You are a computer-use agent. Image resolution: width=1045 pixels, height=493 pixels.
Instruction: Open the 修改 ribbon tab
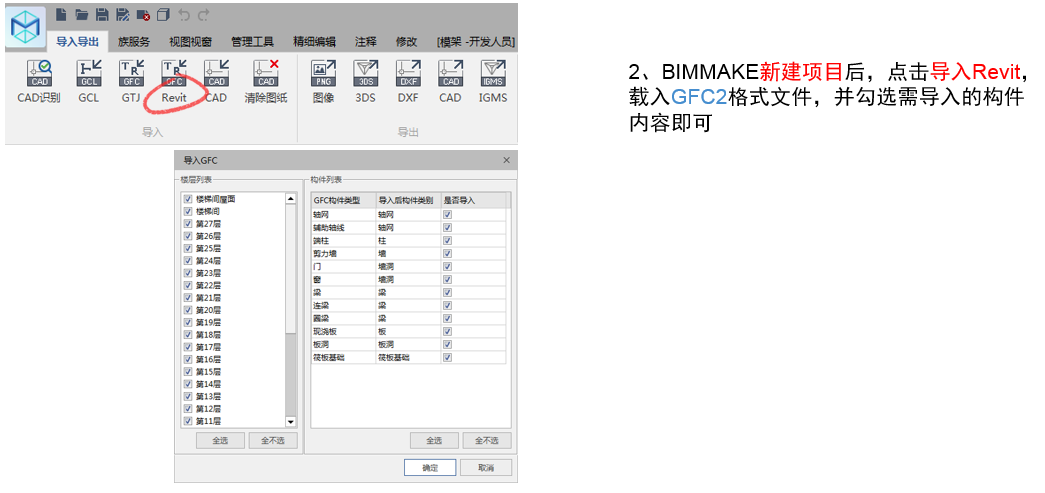click(407, 41)
